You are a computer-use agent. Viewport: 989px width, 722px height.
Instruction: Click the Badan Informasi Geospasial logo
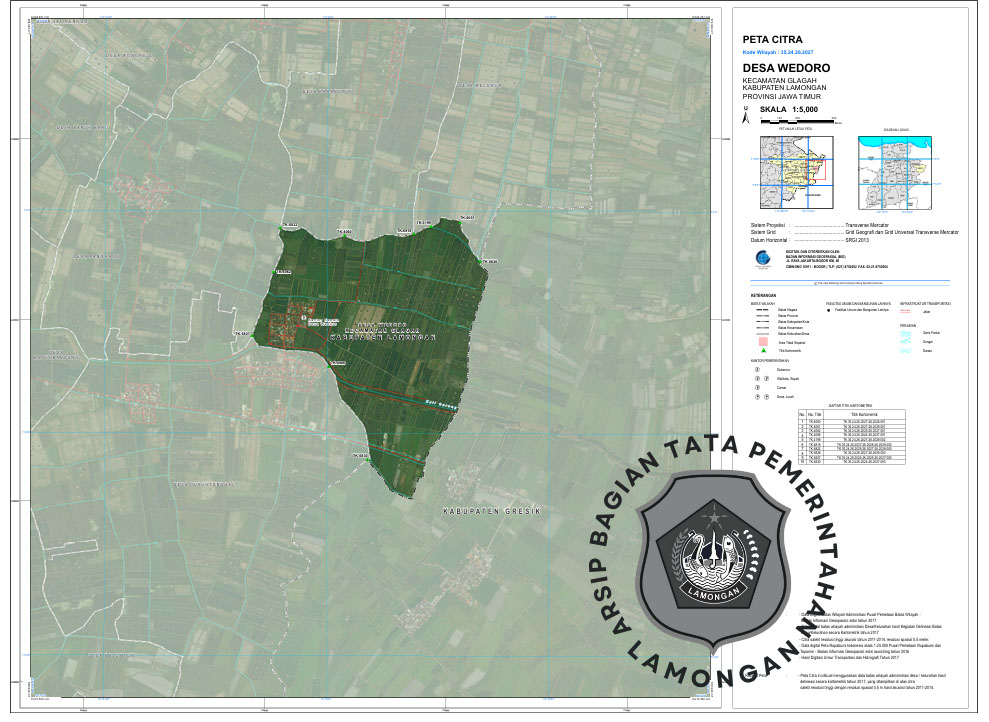[763, 258]
